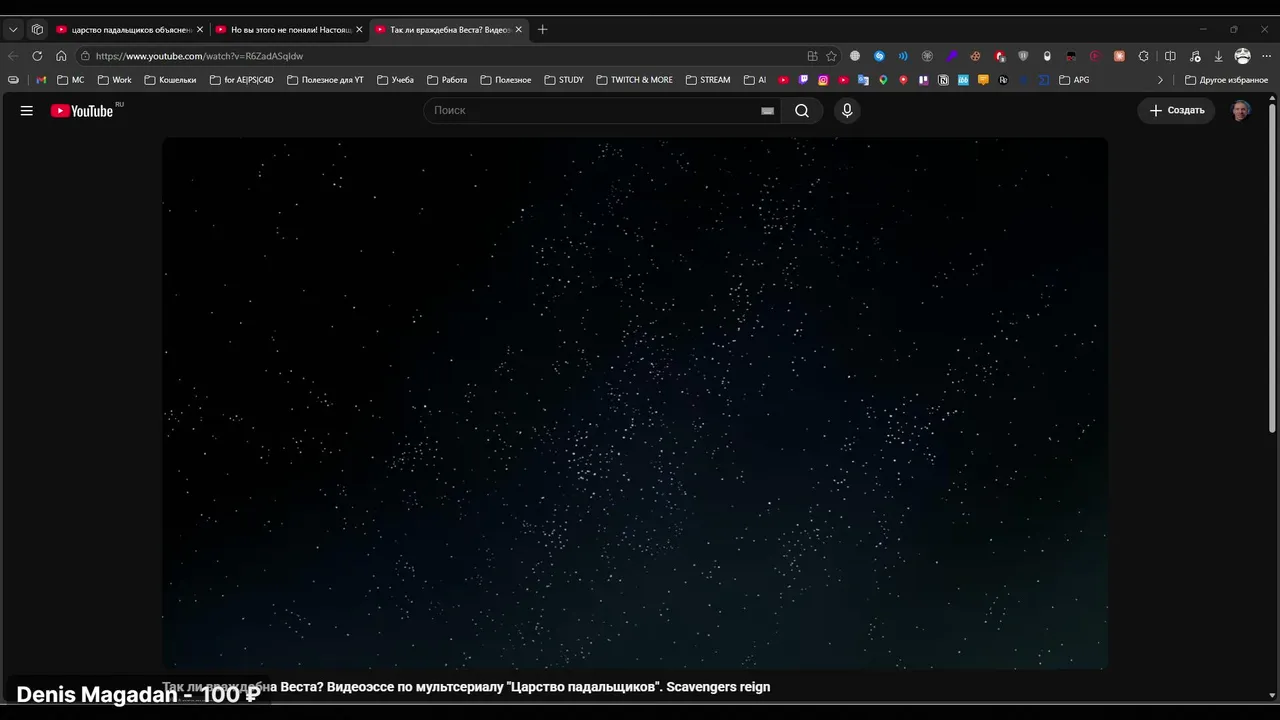Viewport: 1280px width, 720px height.
Task: Open browser settings and more menu
Action: [1266, 56]
